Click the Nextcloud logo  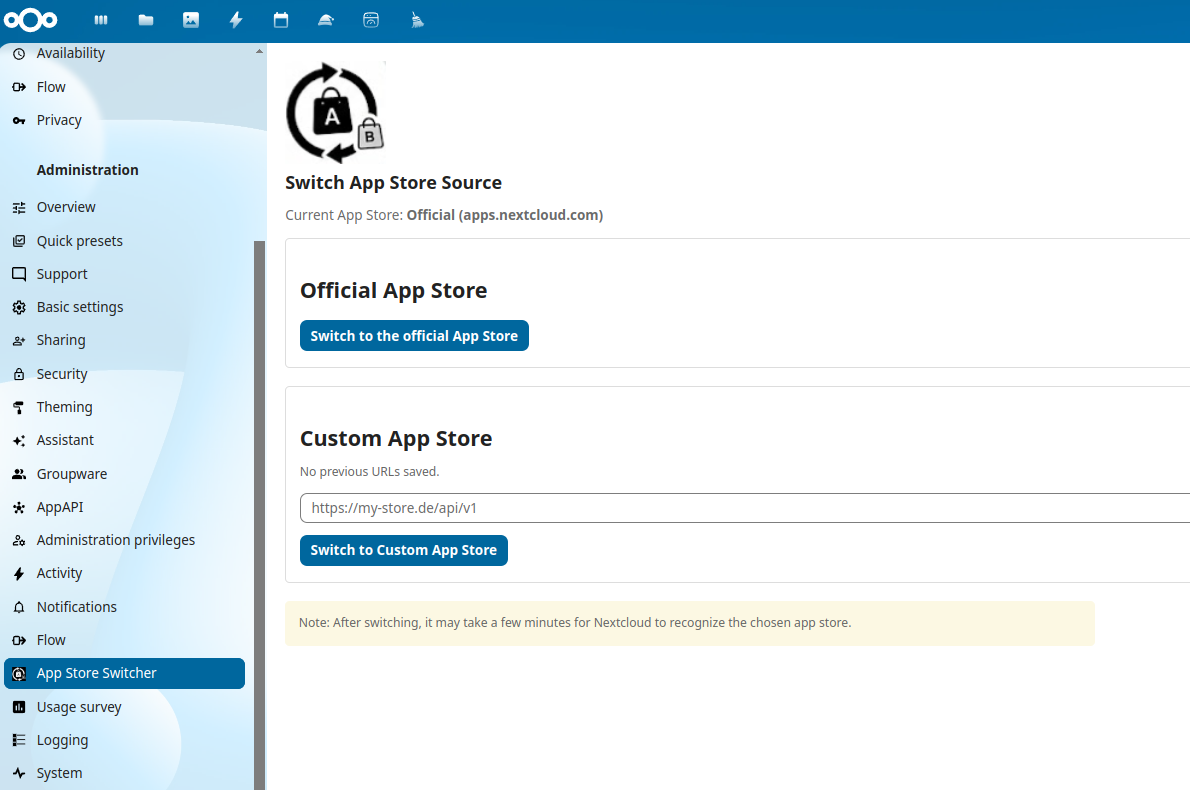click(x=30, y=20)
